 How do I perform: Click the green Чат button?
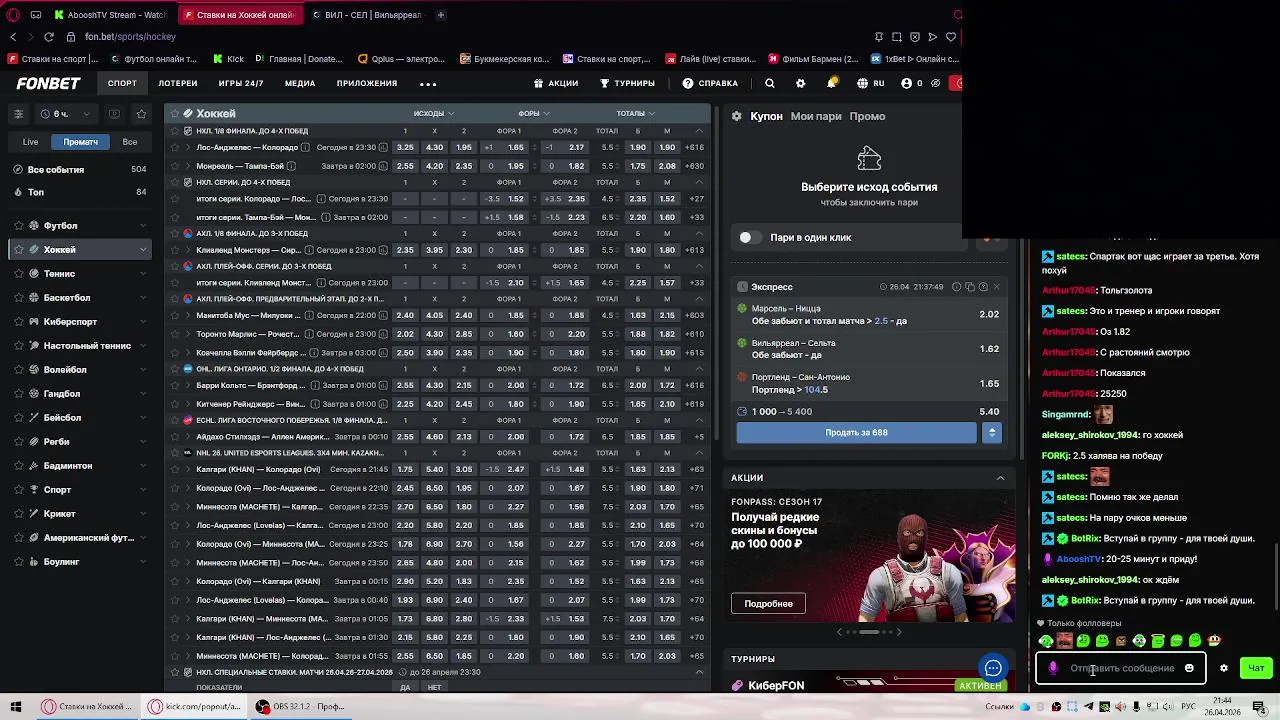pyautogui.click(x=1256, y=668)
